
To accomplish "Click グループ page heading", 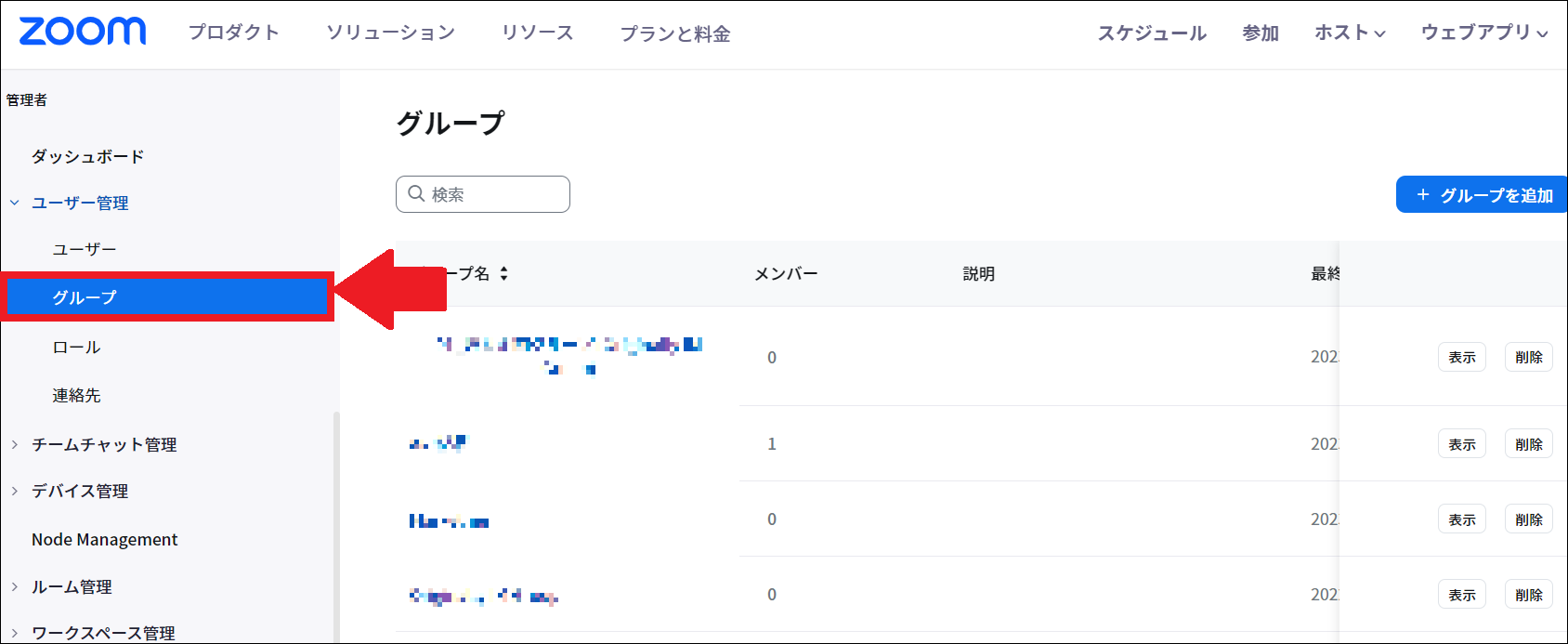I will (x=451, y=123).
